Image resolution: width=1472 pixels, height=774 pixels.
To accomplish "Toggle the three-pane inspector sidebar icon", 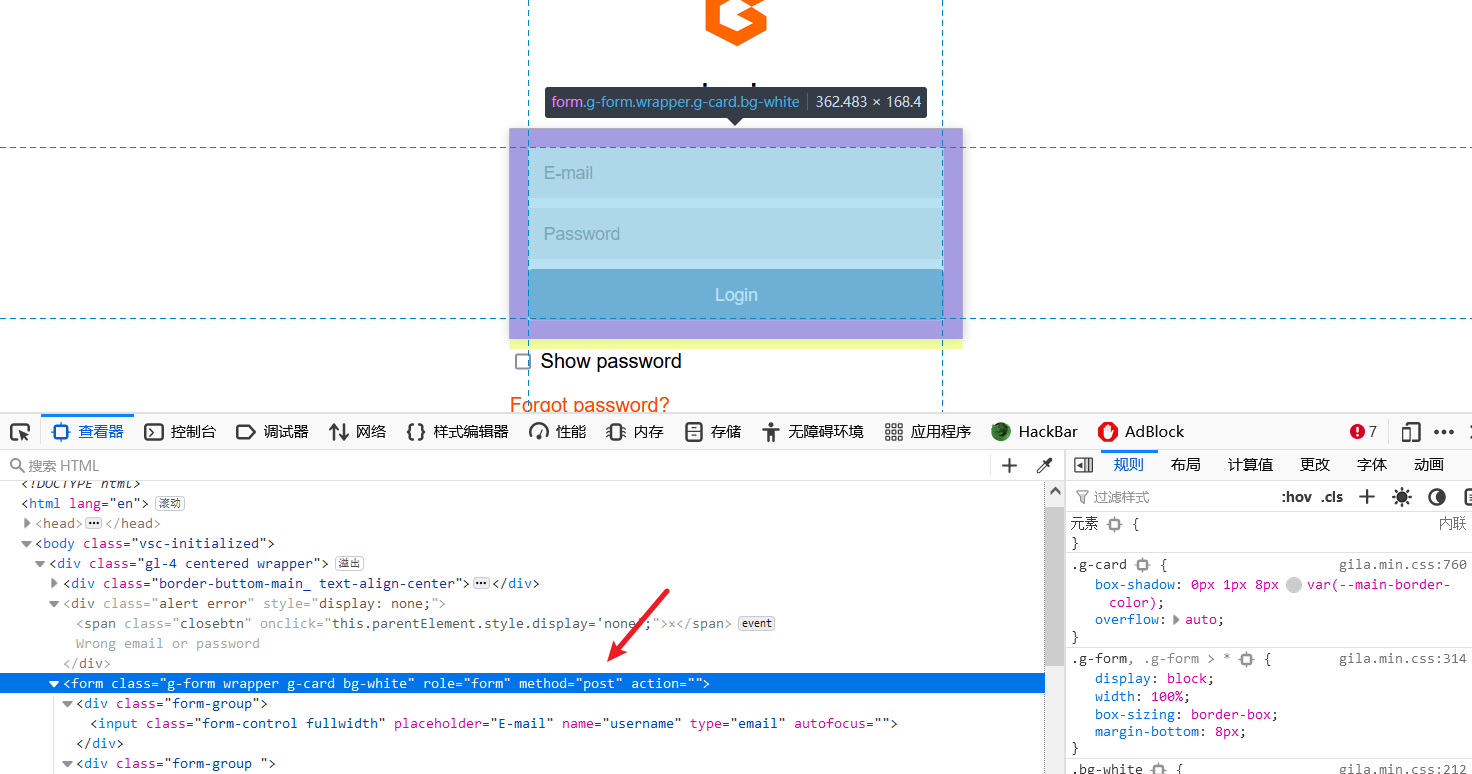I will pyautogui.click(x=1083, y=465).
